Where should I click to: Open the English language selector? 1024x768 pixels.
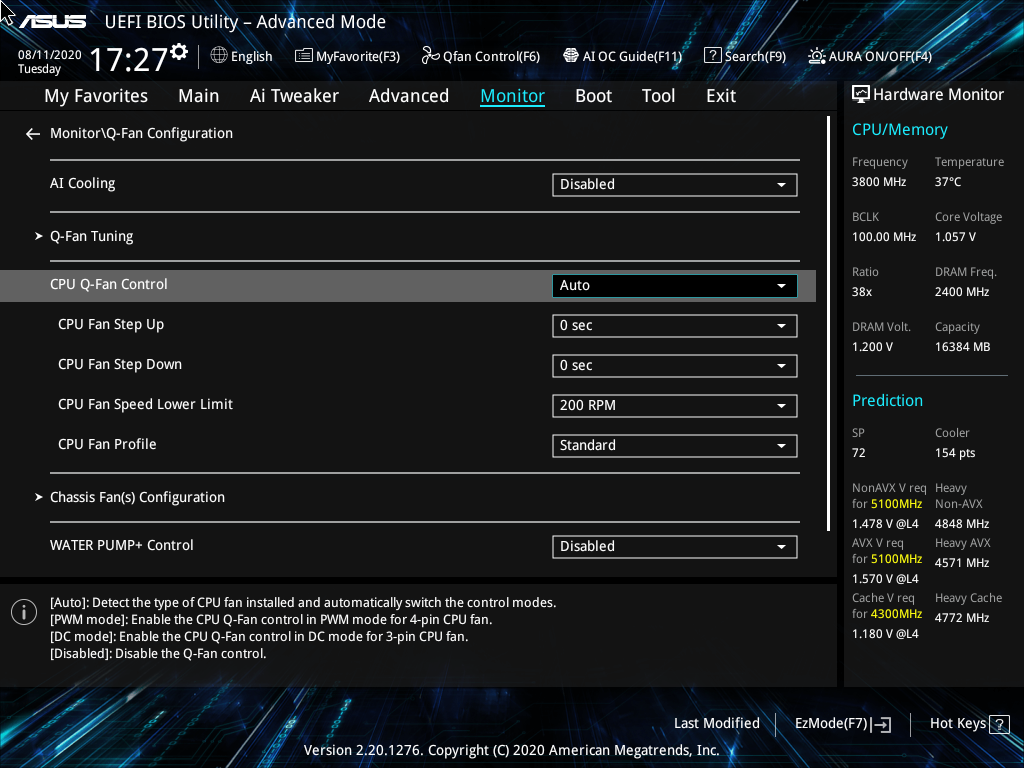241,56
